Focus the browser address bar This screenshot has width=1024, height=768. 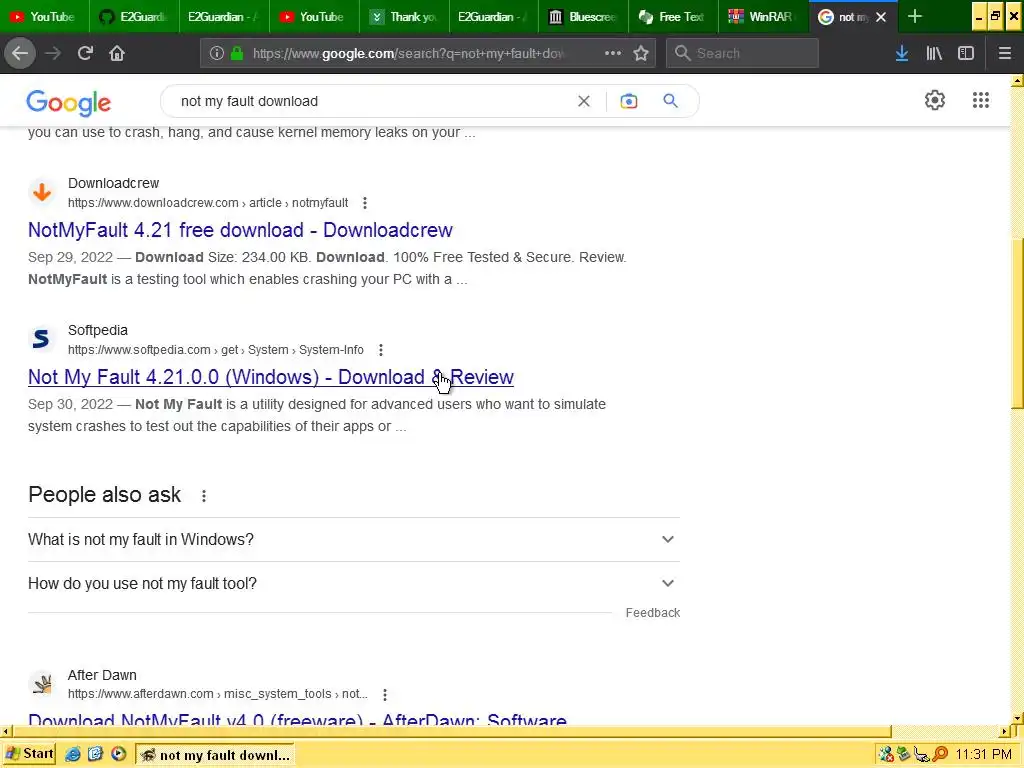coord(408,54)
